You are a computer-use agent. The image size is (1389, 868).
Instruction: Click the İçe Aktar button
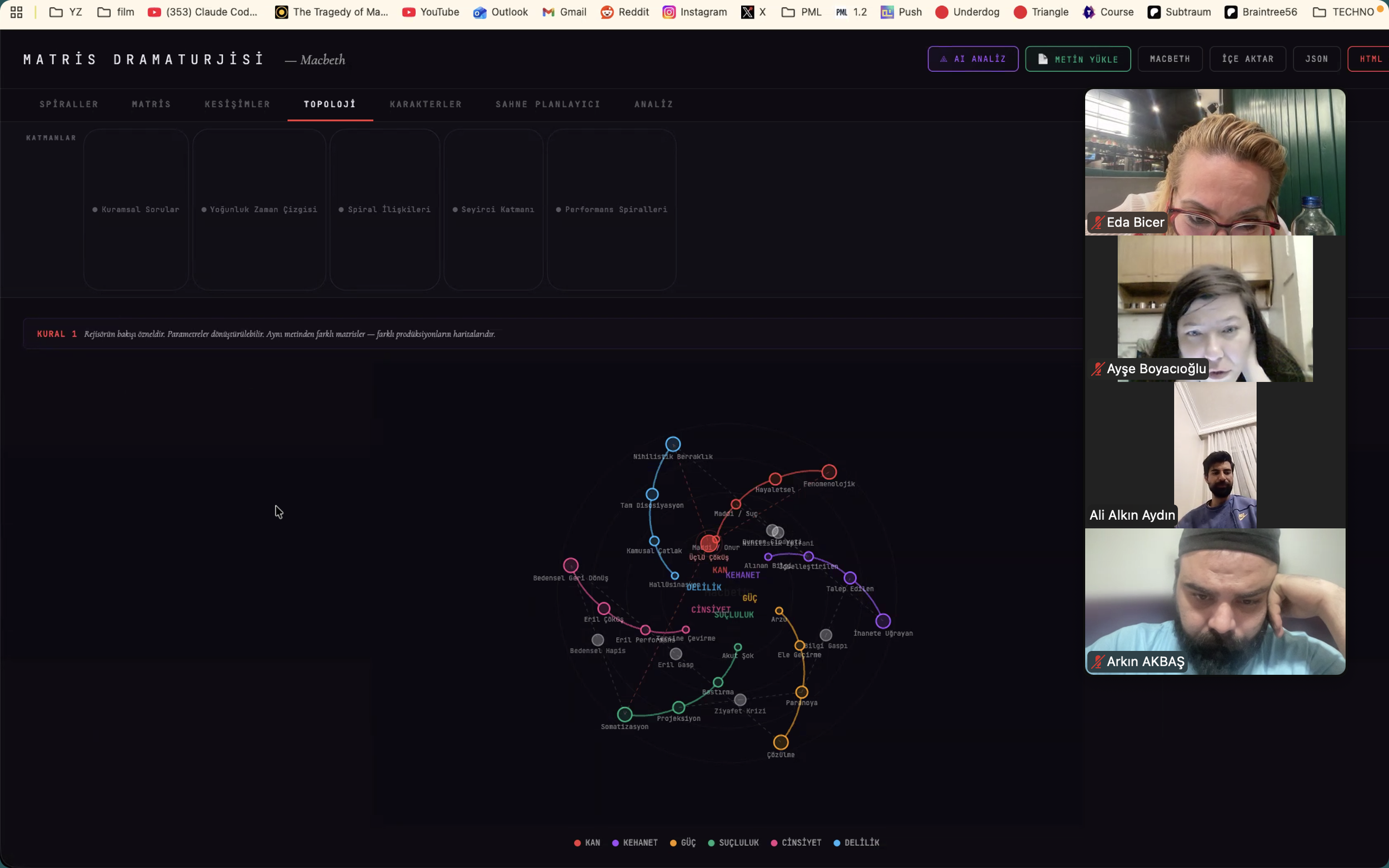pyautogui.click(x=1247, y=58)
